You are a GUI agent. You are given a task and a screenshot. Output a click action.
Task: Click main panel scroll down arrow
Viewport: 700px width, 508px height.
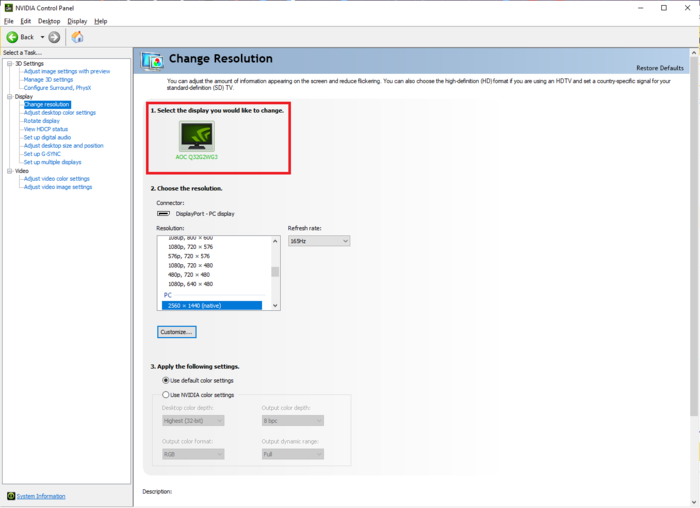pos(694,502)
